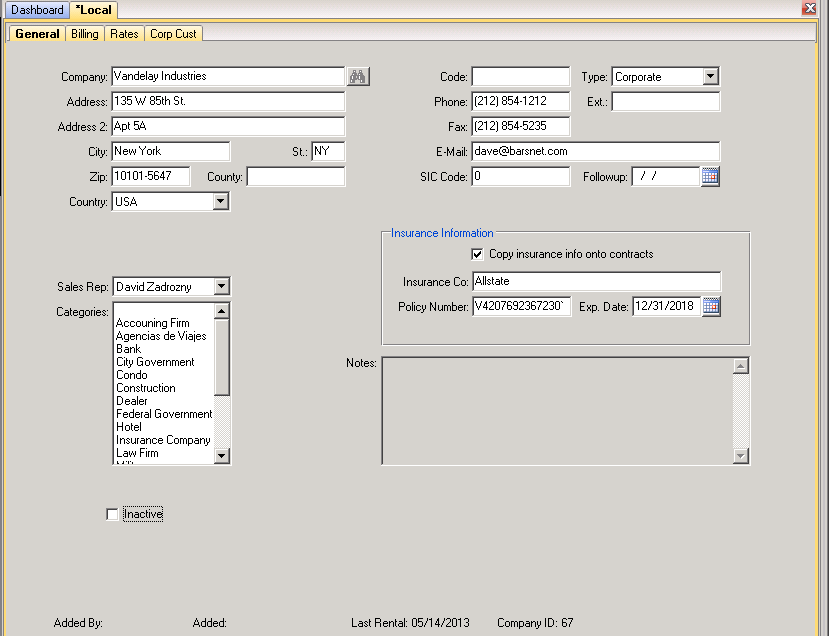Screen dimensions: 829x636
Task: Check the Inactive checkbox
Action: click(x=112, y=514)
